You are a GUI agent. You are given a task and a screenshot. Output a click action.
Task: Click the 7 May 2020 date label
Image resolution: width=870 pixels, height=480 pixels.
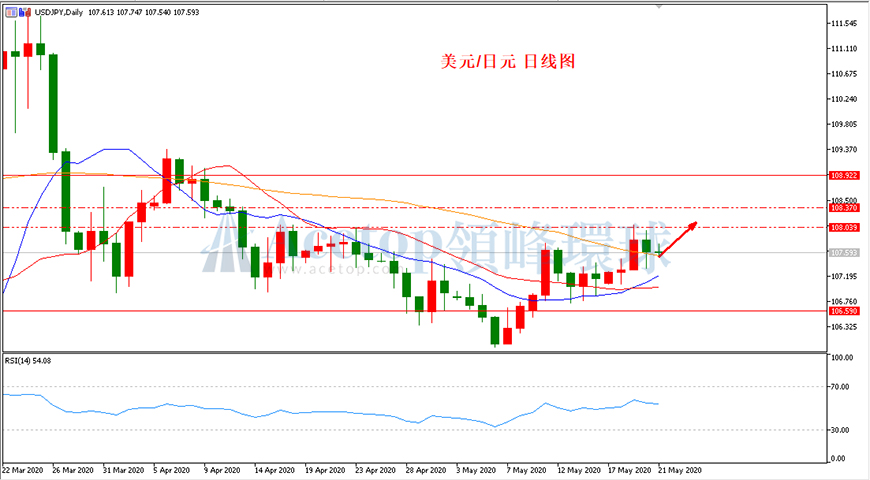point(527,471)
